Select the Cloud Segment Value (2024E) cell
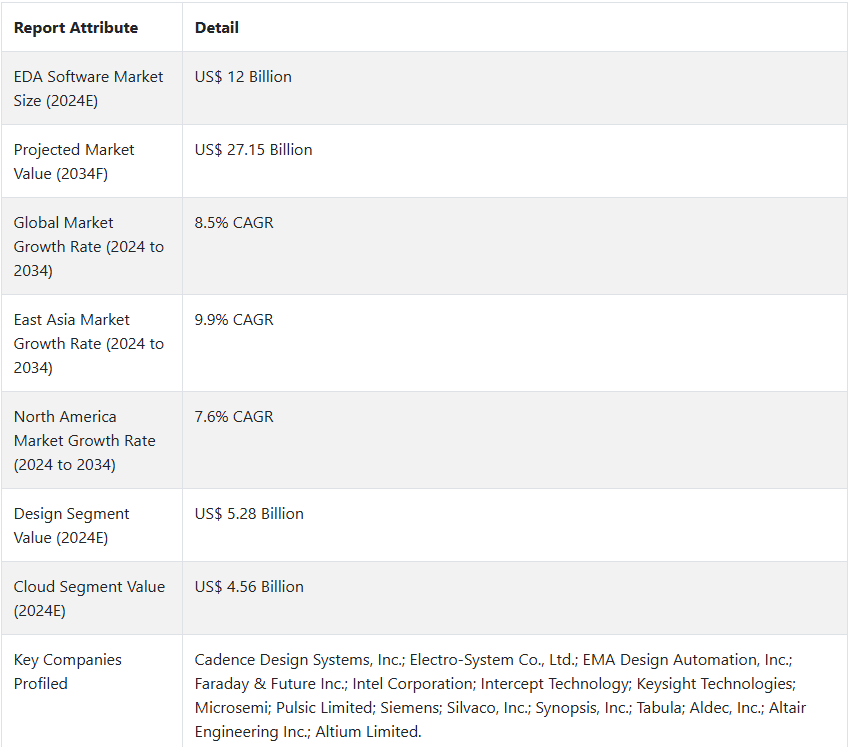The height and width of the screenshot is (747, 850). pos(92,598)
